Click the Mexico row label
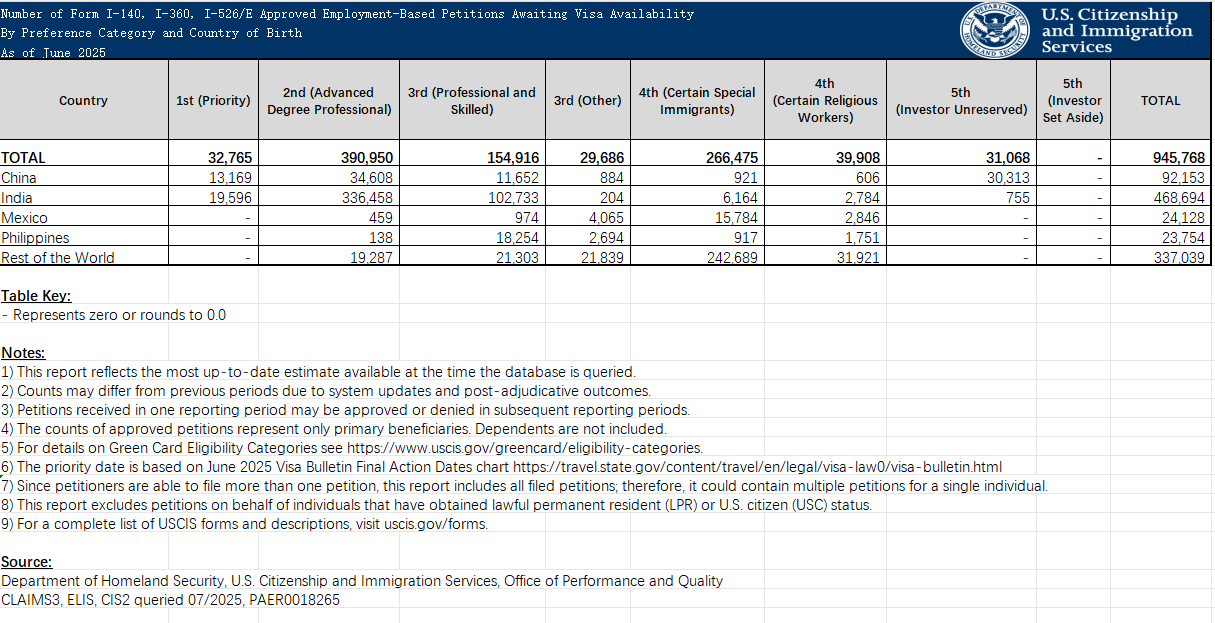This screenshot has height=623, width=1215. click(24, 218)
